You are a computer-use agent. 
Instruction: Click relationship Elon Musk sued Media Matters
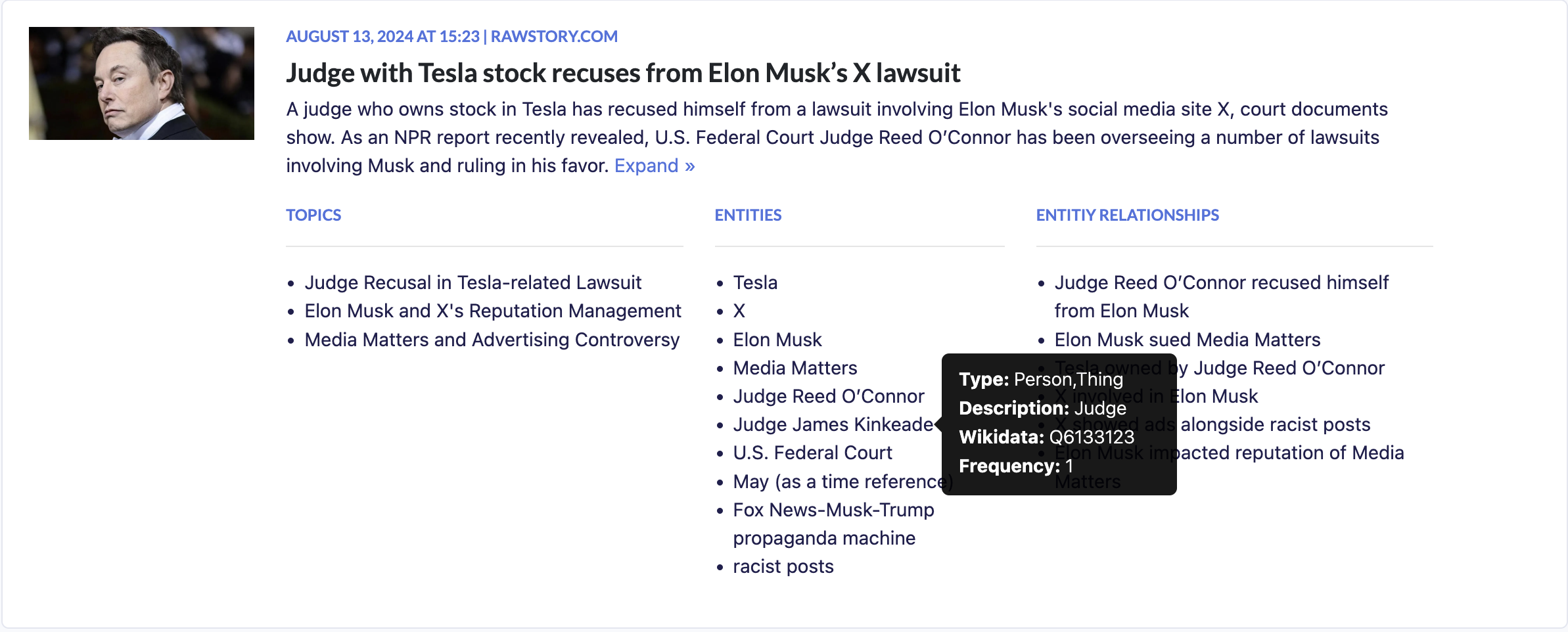point(1187,340)
